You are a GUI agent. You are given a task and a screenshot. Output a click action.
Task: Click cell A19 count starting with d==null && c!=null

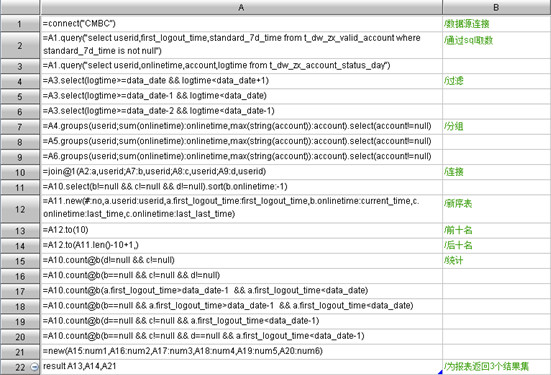click(x=241, y=321)
